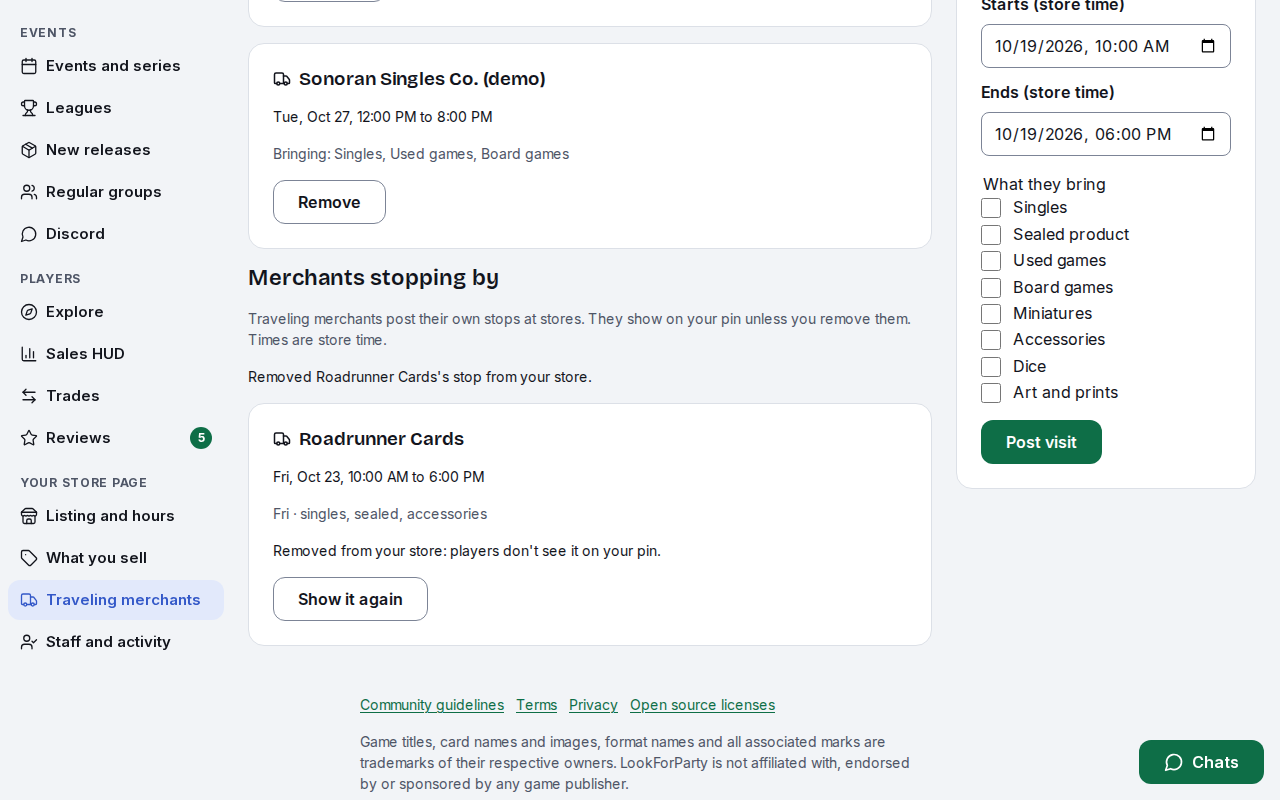This screenshot has height=800, width=1280.
Task: Check the Dice checkbox
Action: [991, 367]
